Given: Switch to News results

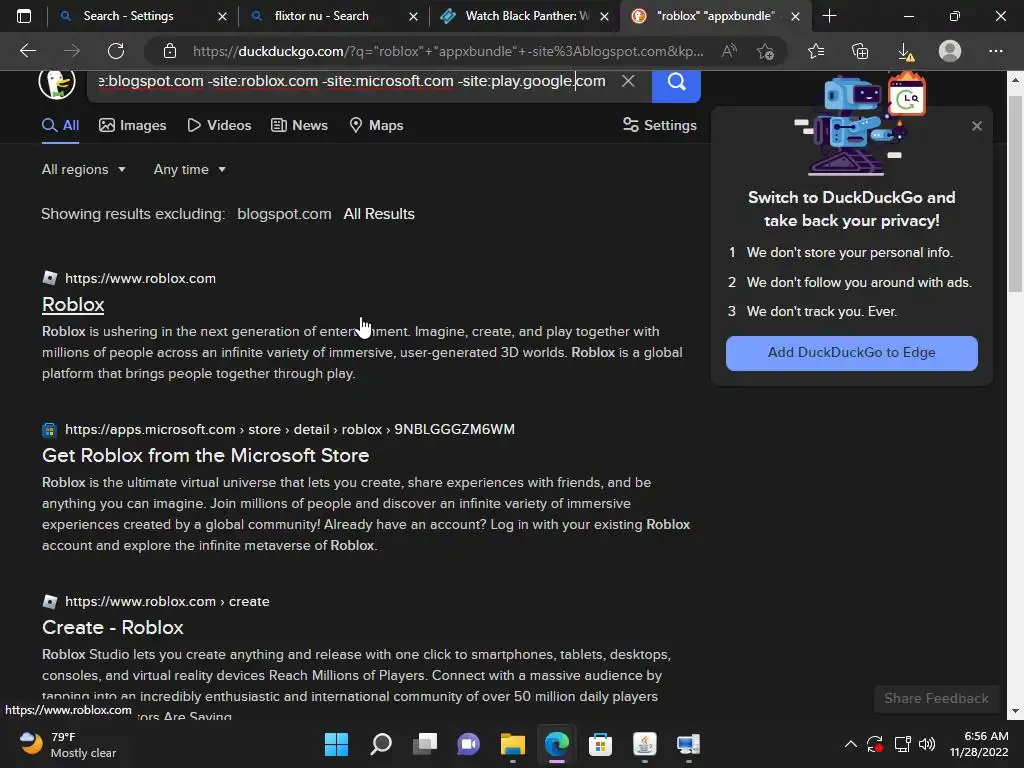Looking at the screenshot, I should 299,125.
